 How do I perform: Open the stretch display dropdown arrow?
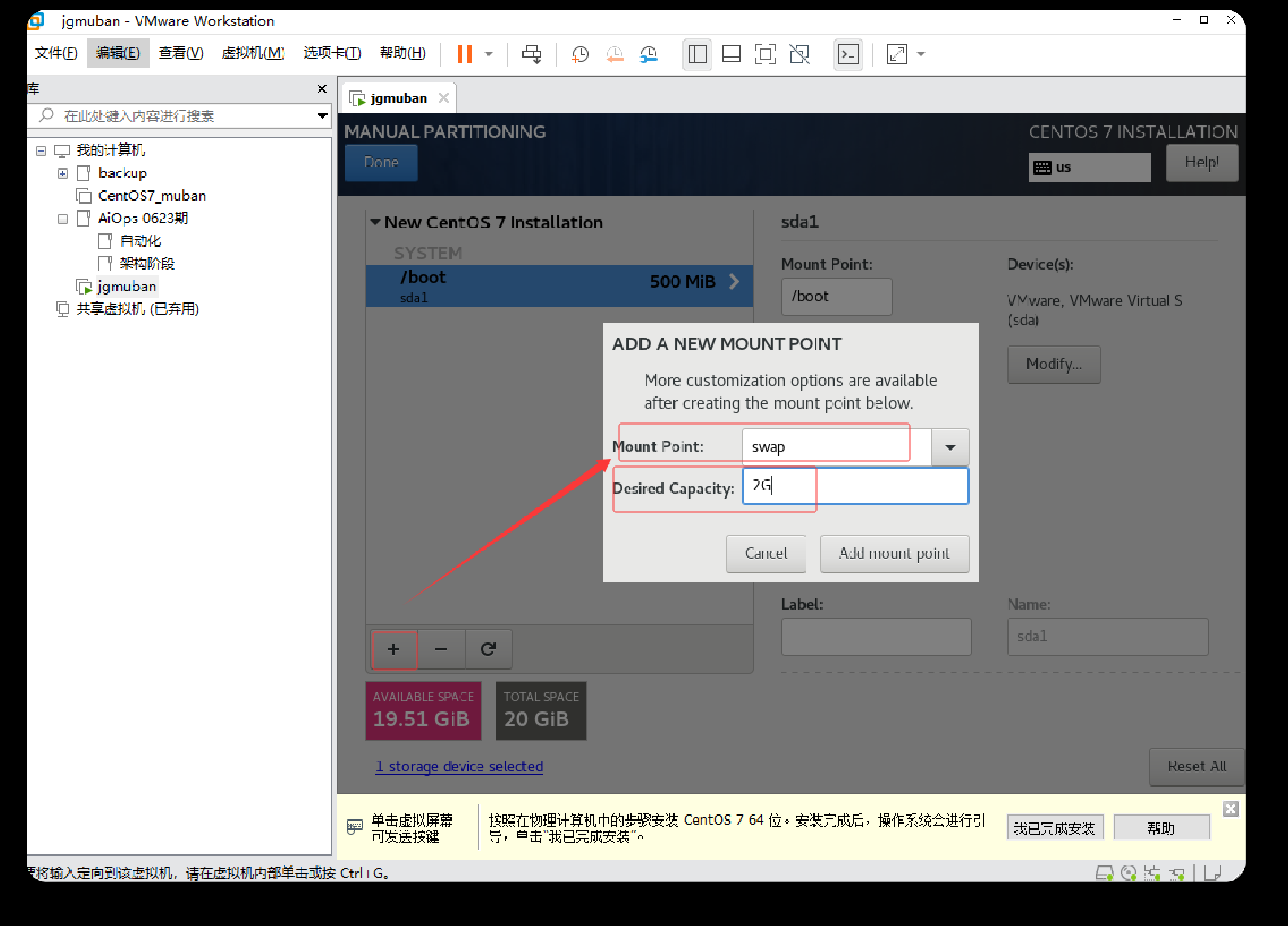921,54
